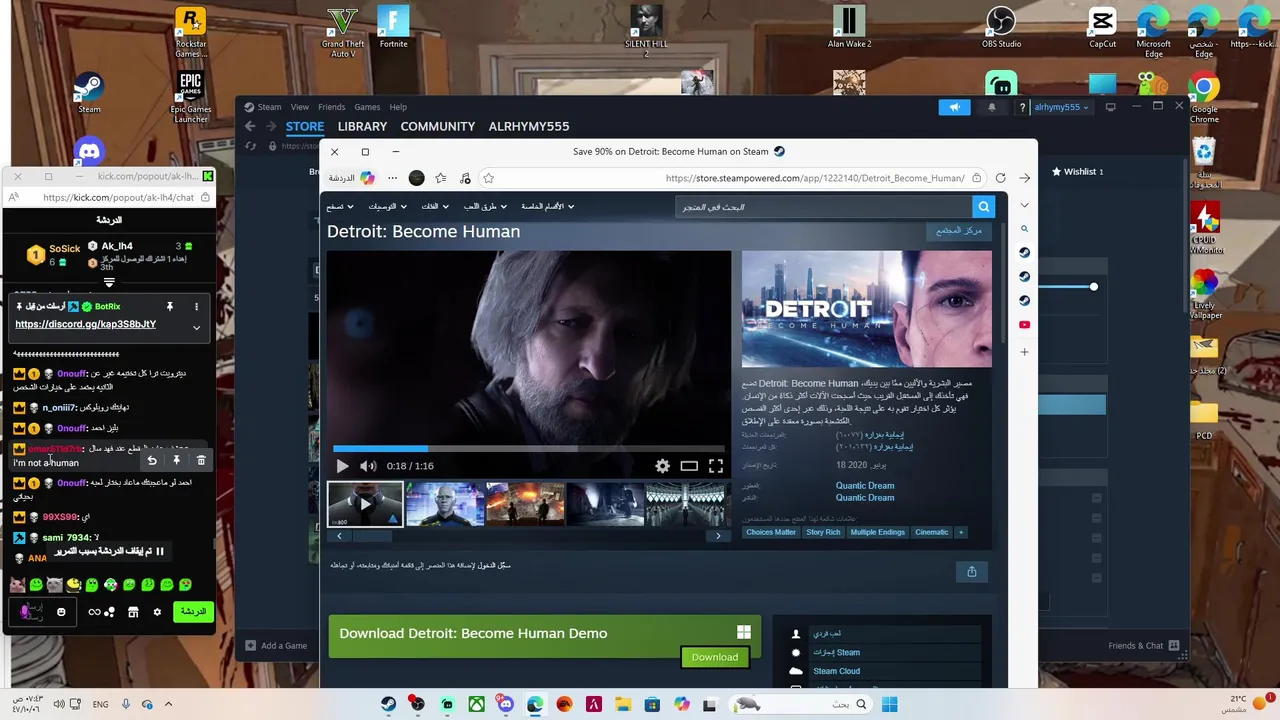Image resolution: width=1280 pixels, height=720 pixels.
Task: Add a tag with plus button
Action: pos(961,532)
